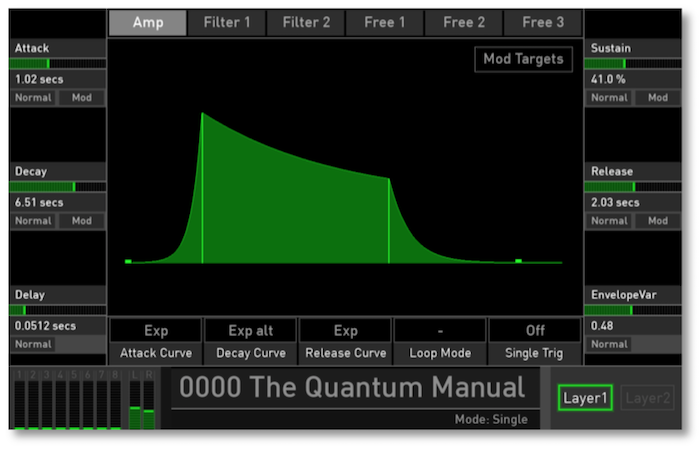Open the Decay Curve Exp alt selector
Screen dimensions: 700x449
pos(250,331)
